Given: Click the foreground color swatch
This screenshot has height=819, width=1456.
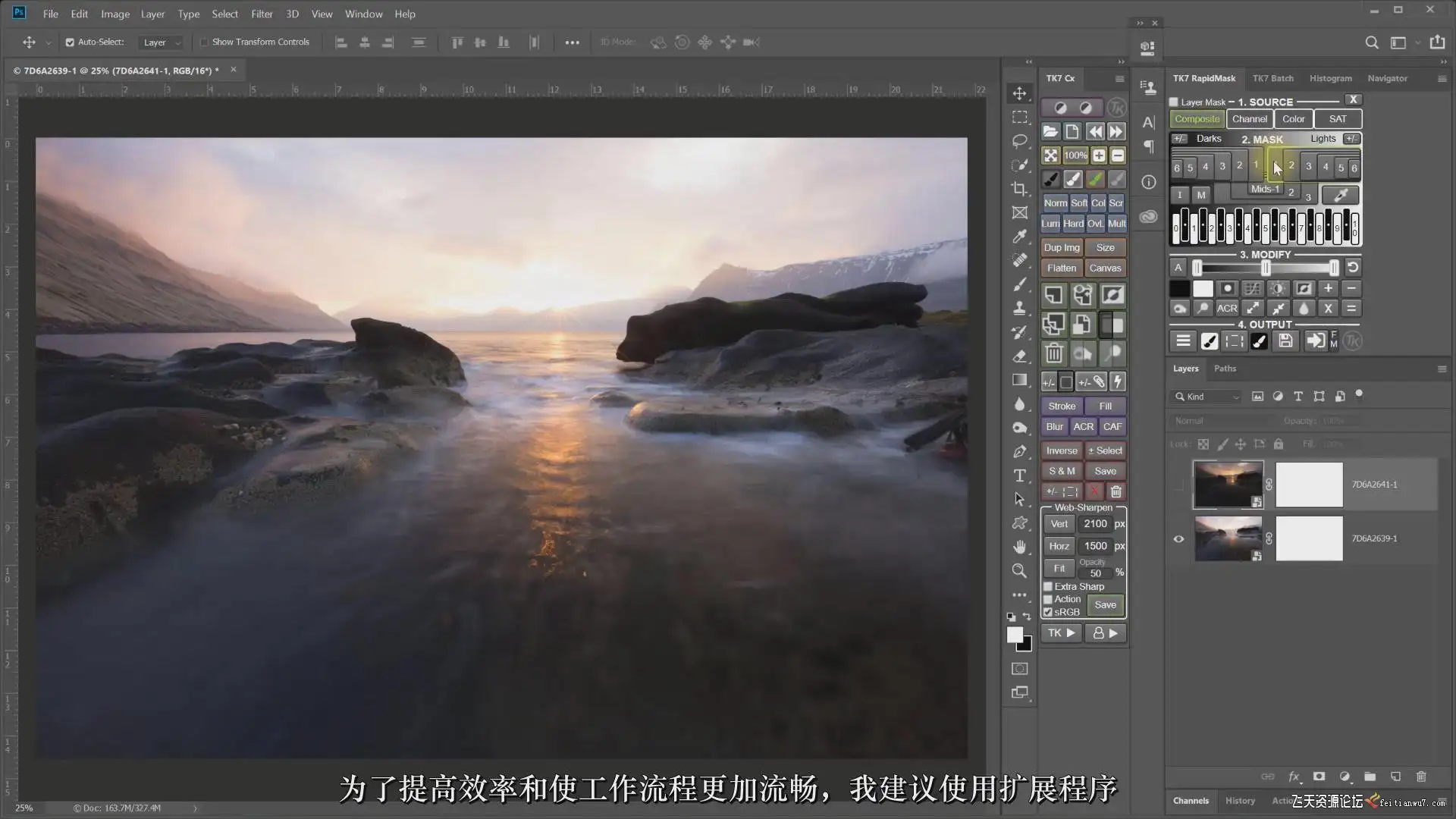Looking at the screenshot, I should (1014, 635).
